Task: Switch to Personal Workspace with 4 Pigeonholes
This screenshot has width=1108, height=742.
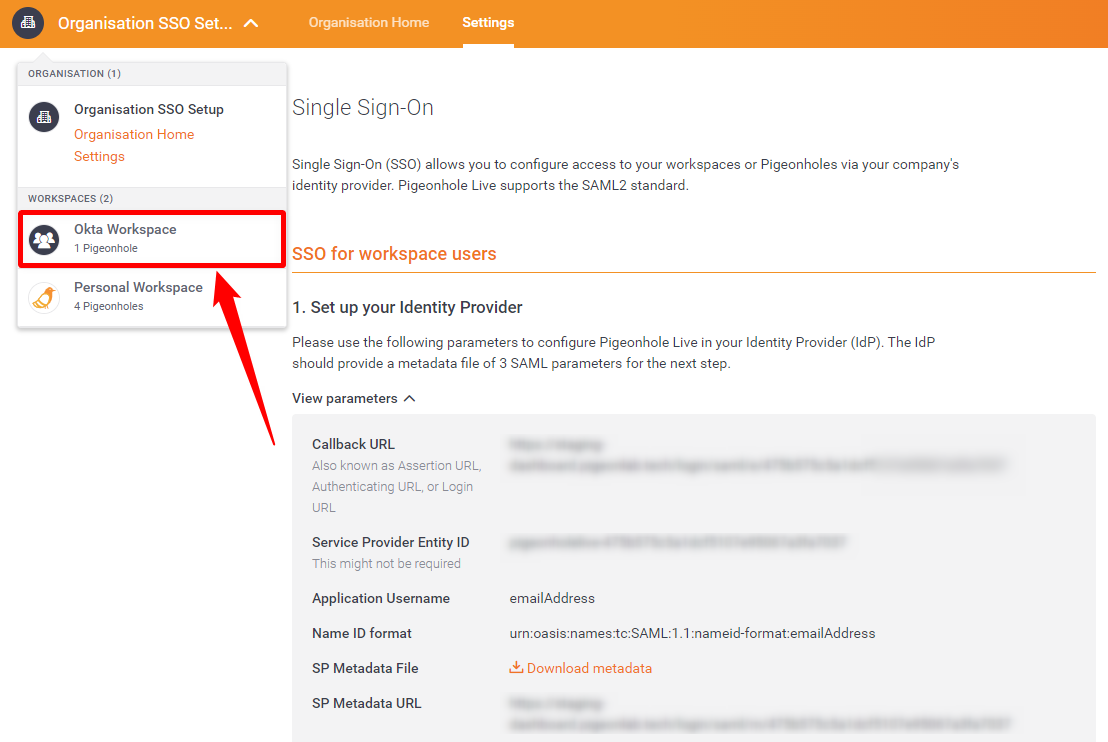Action: tap(138, 296)
